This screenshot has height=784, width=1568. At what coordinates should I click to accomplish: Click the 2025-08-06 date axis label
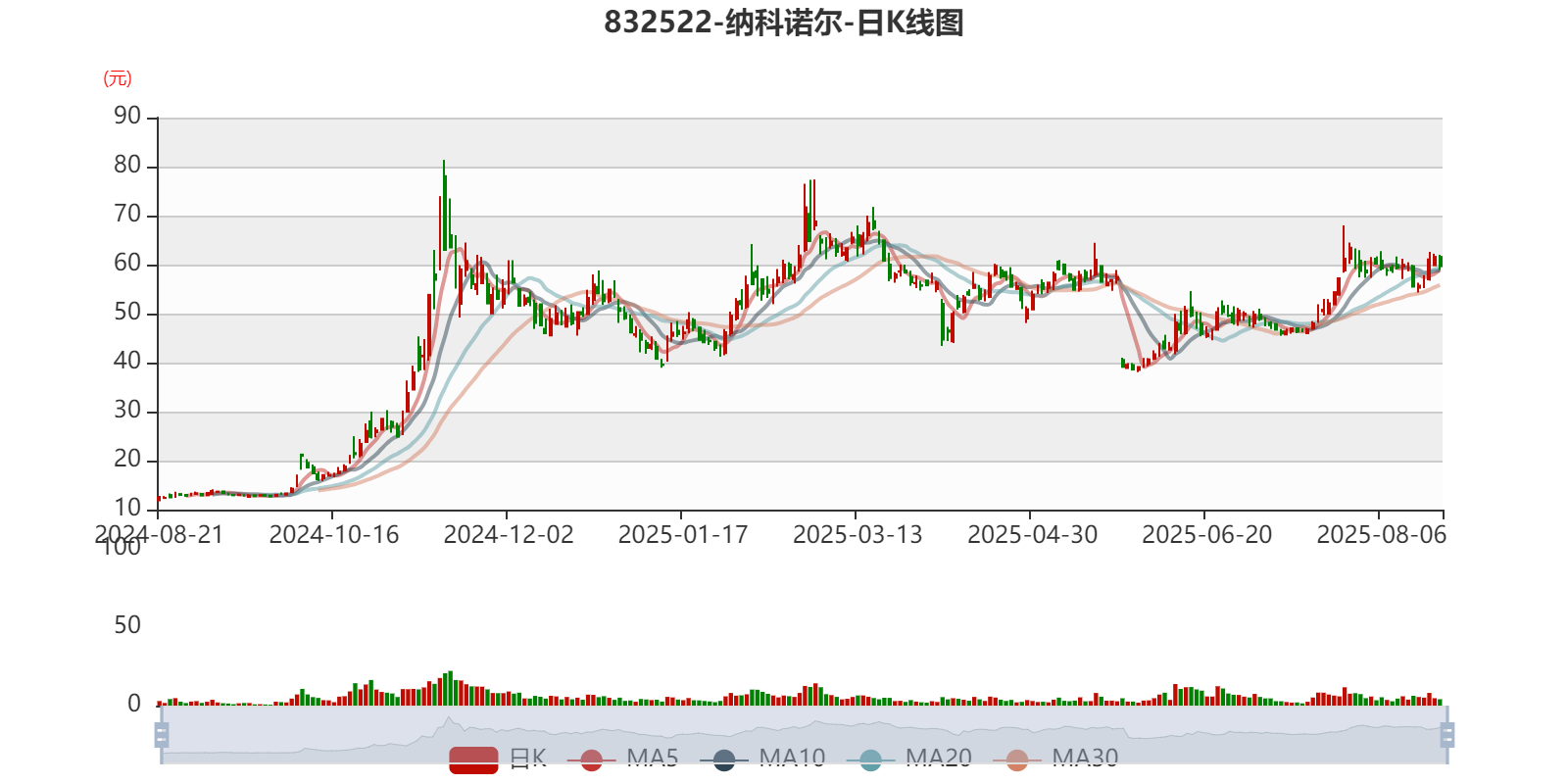(1381, 535)
